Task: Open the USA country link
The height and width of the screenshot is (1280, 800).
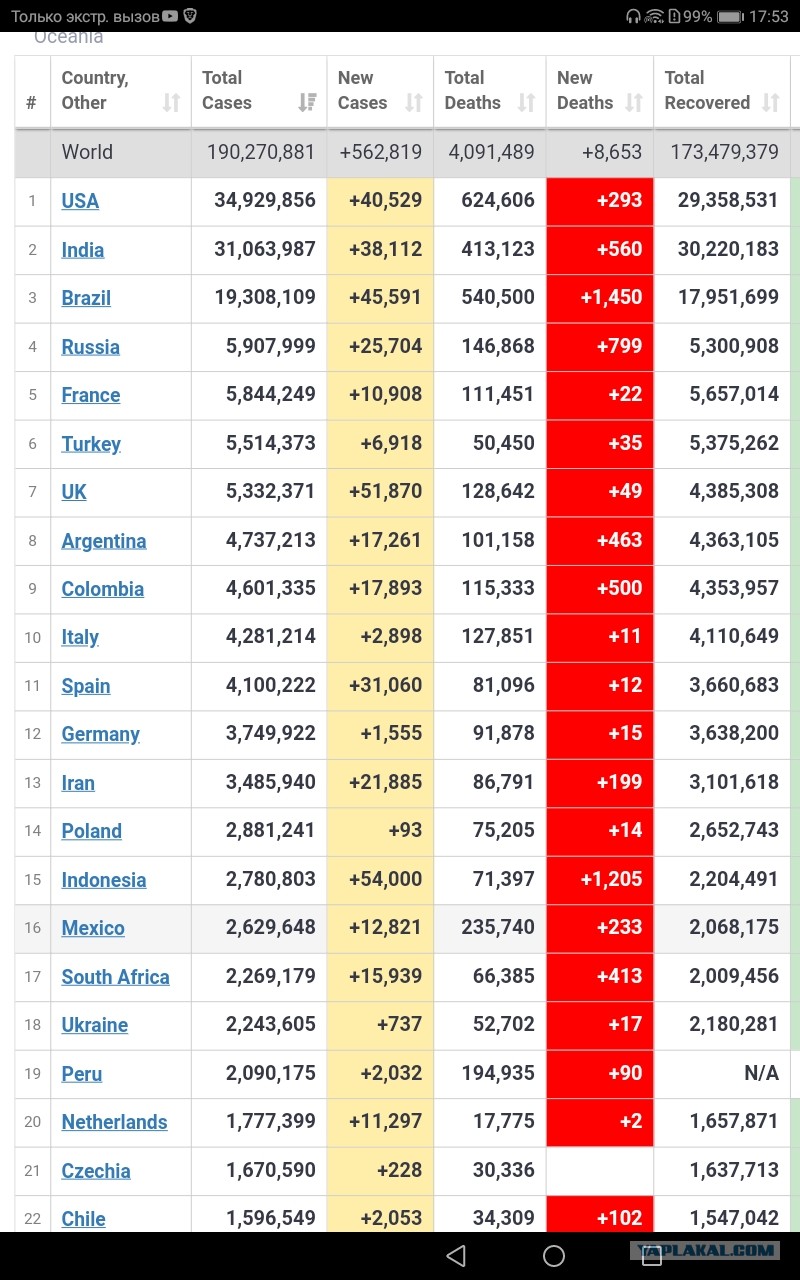Action: (80, 201)
